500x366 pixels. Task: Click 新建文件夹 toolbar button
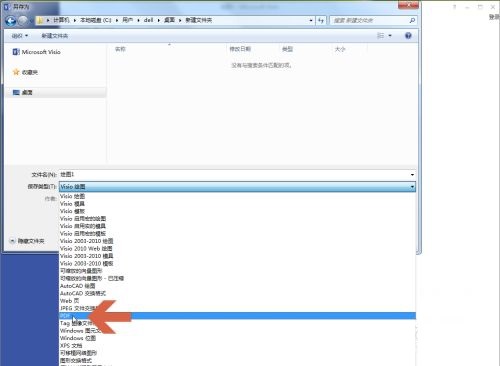tap(55, 36)
